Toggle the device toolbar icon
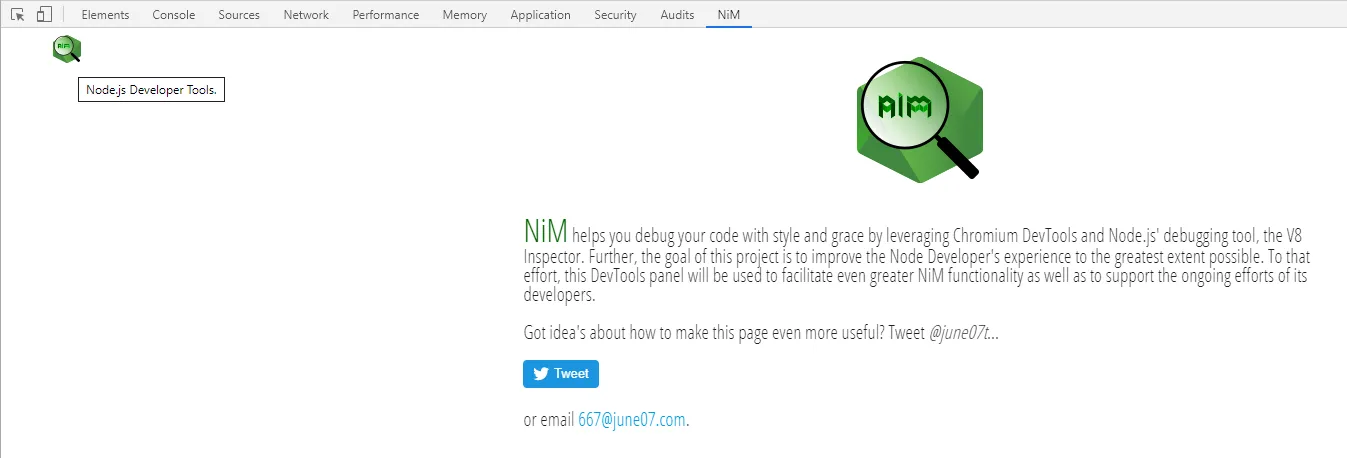Screen dimensions: 1347x458 click(x=44, y=15)
